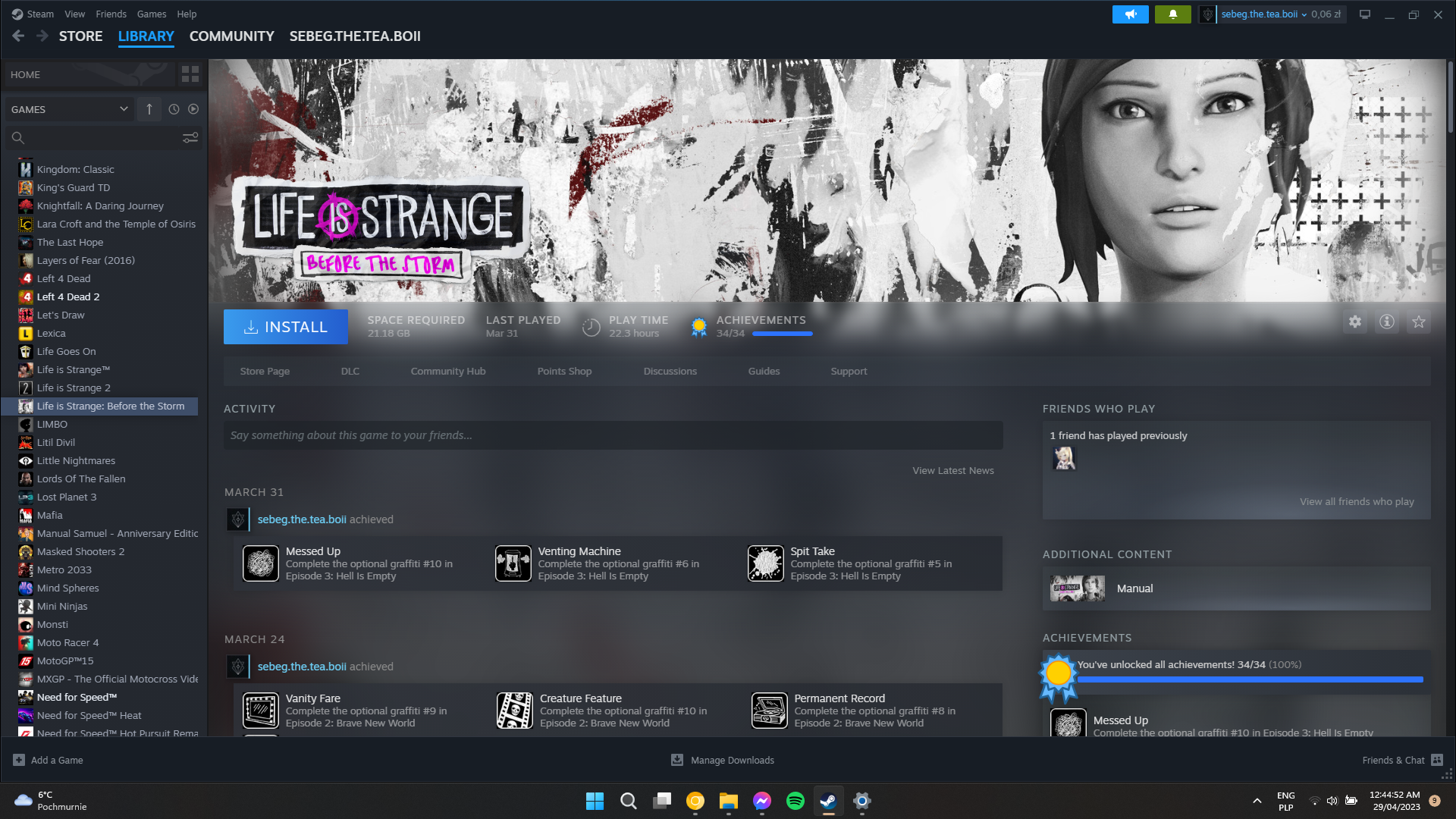Open library filters with the sliders icon
The width and height of the screenshot is (1456, 819).
coord(190,137)
